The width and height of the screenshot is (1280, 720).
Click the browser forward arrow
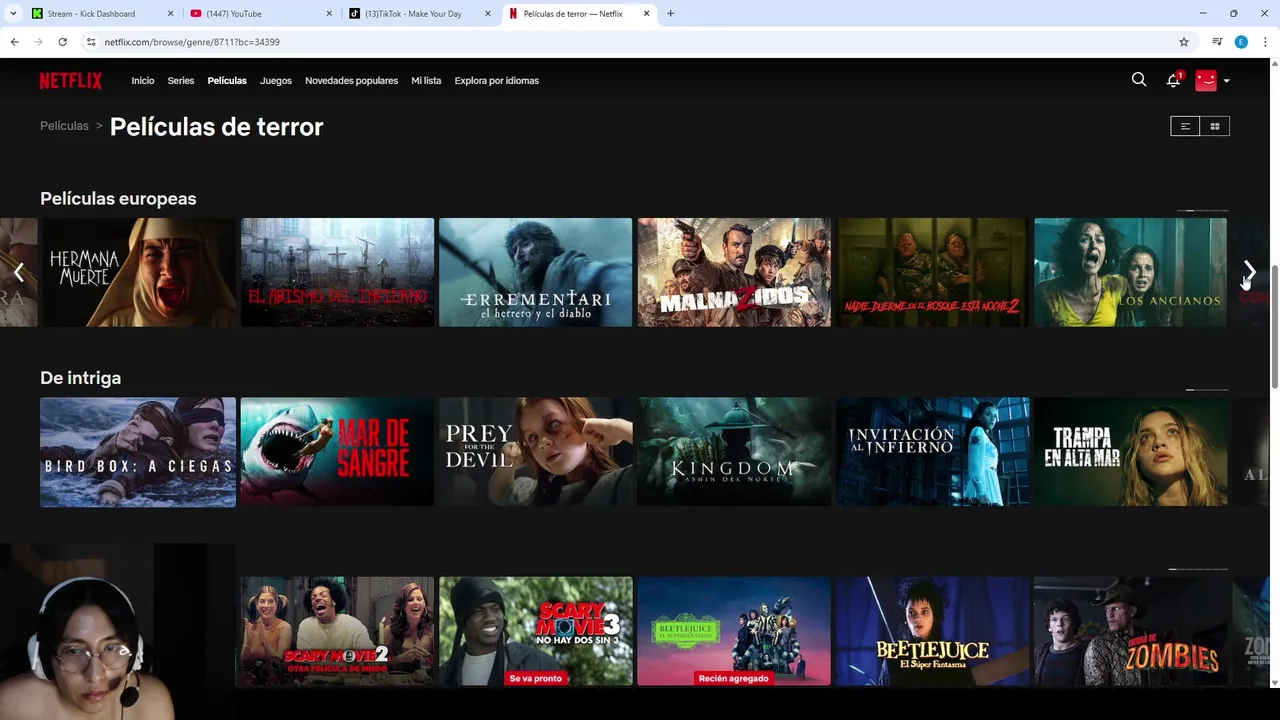pyautogui.click(x=38, y=42)
